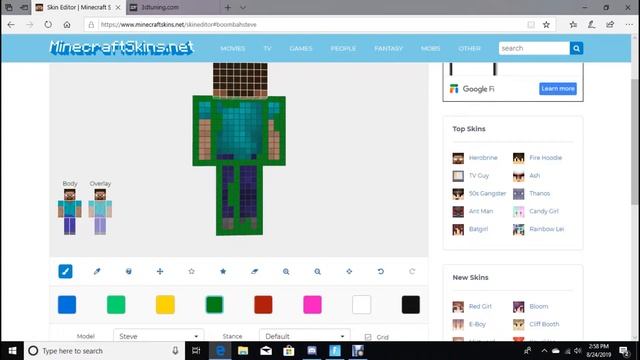Click the MinecraftSkins.net logo
640x360 pixels.
pyautogui.click(x=121, y=48)
